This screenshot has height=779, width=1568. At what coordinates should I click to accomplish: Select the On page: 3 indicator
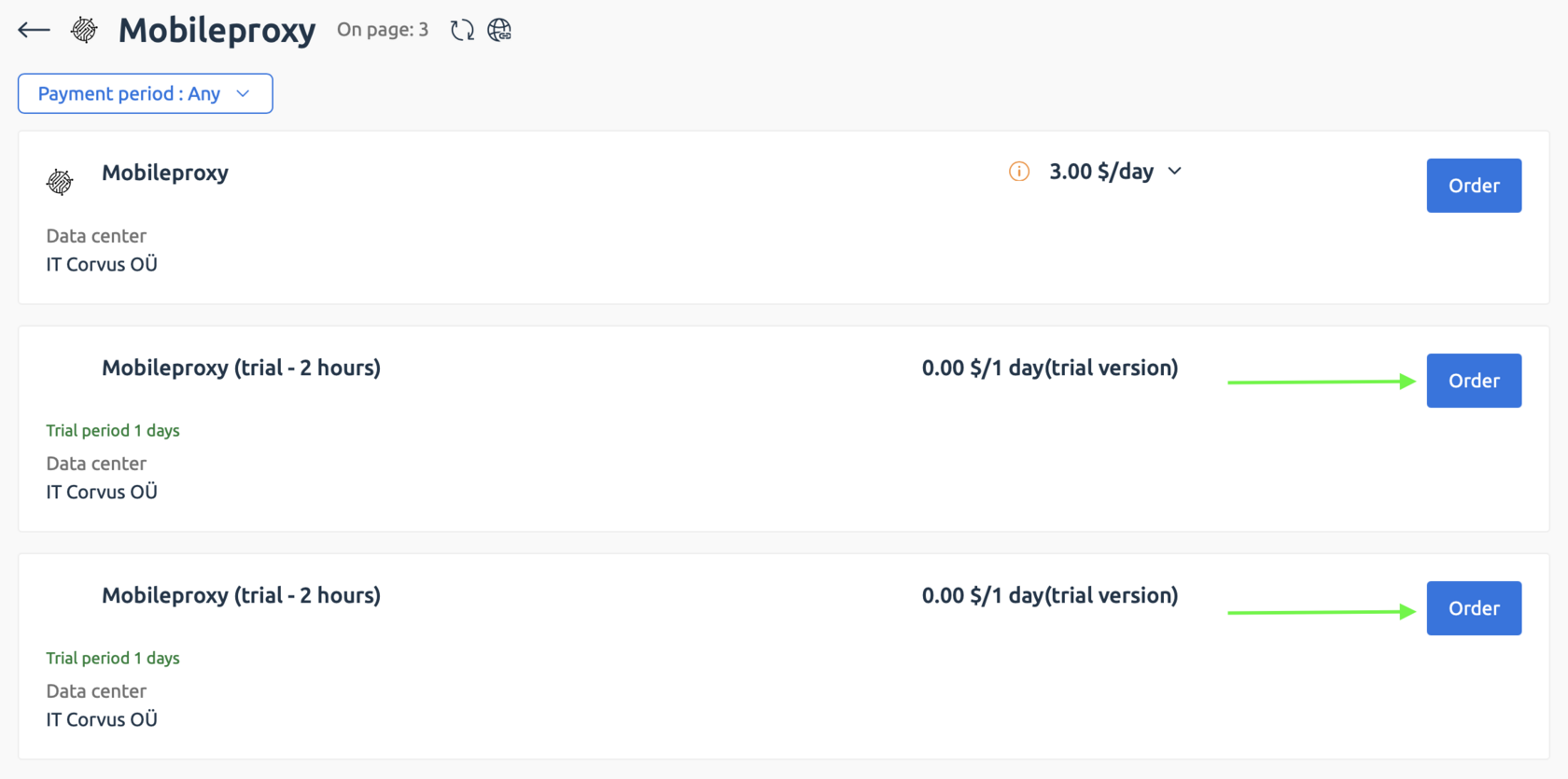383,29
